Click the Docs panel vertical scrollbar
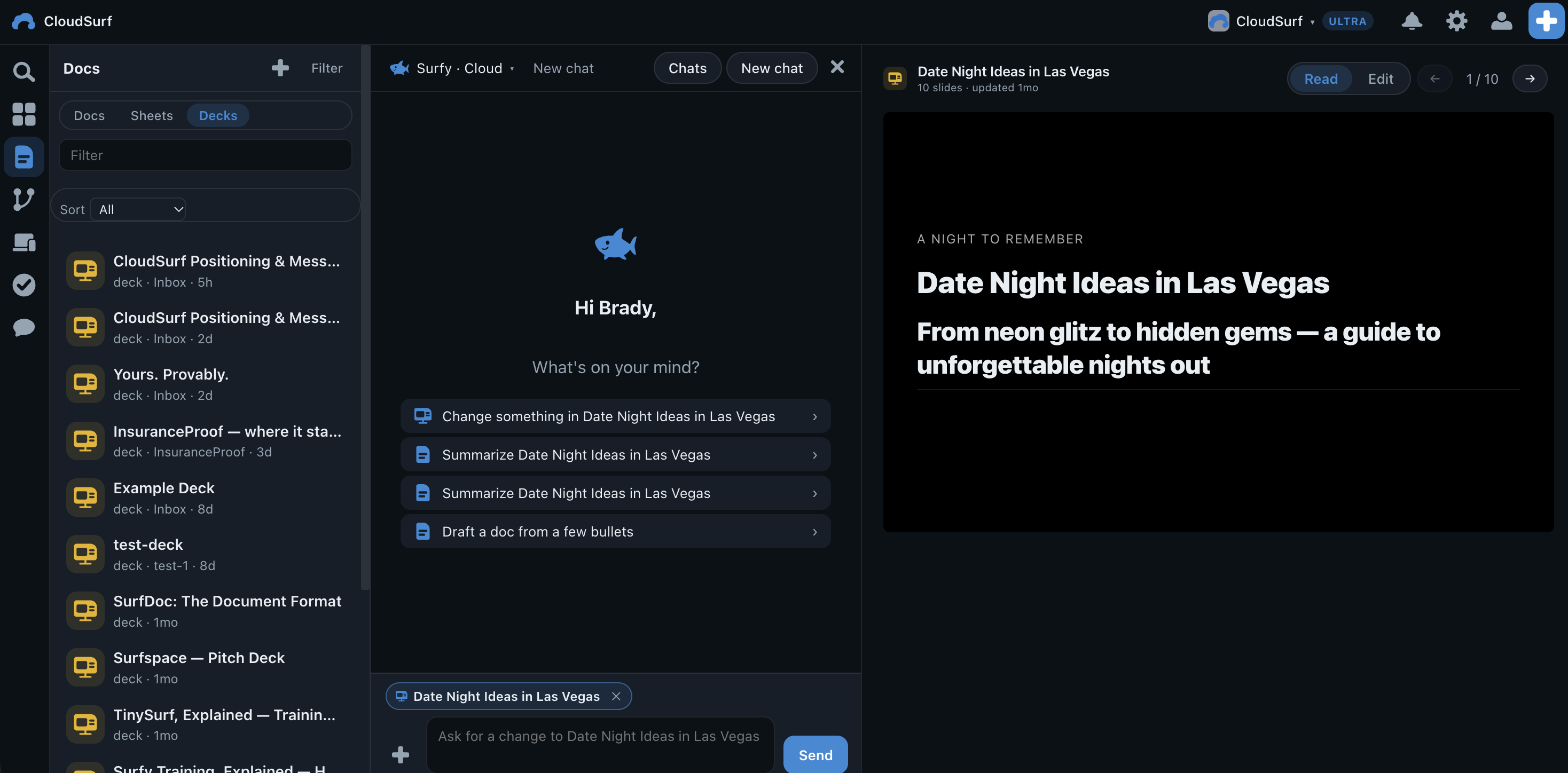1568x773 pixels. tap(365, 317)
